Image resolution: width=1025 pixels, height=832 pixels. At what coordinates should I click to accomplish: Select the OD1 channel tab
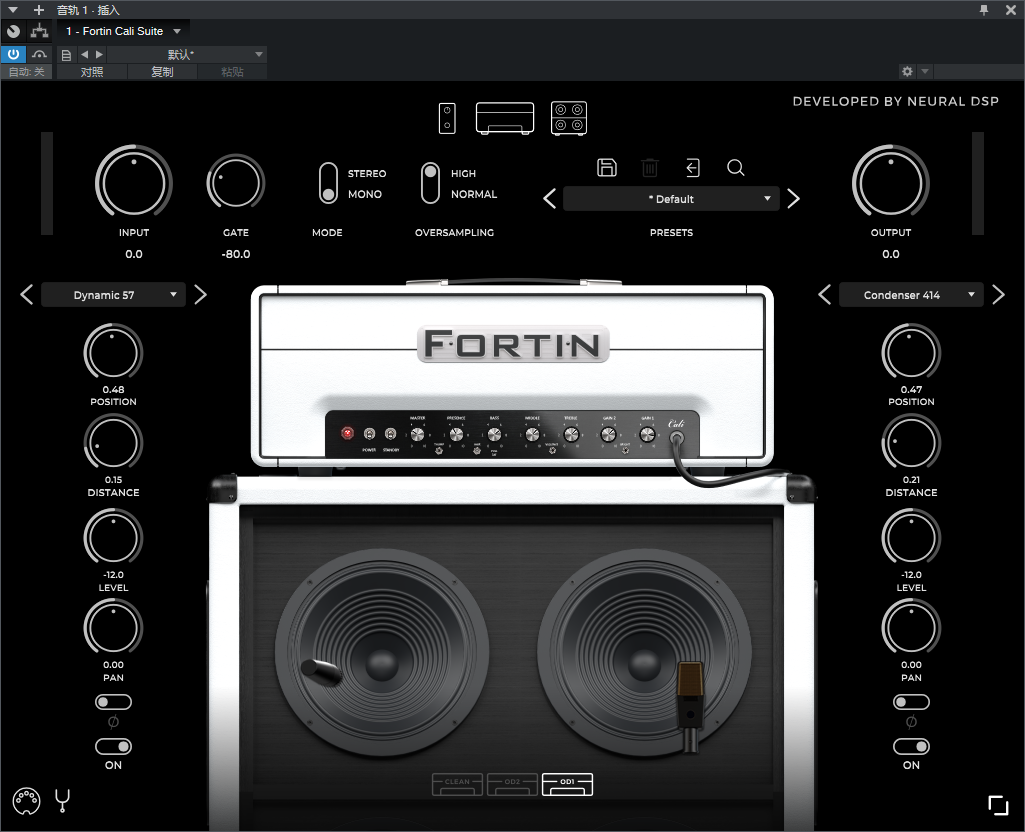567,784
